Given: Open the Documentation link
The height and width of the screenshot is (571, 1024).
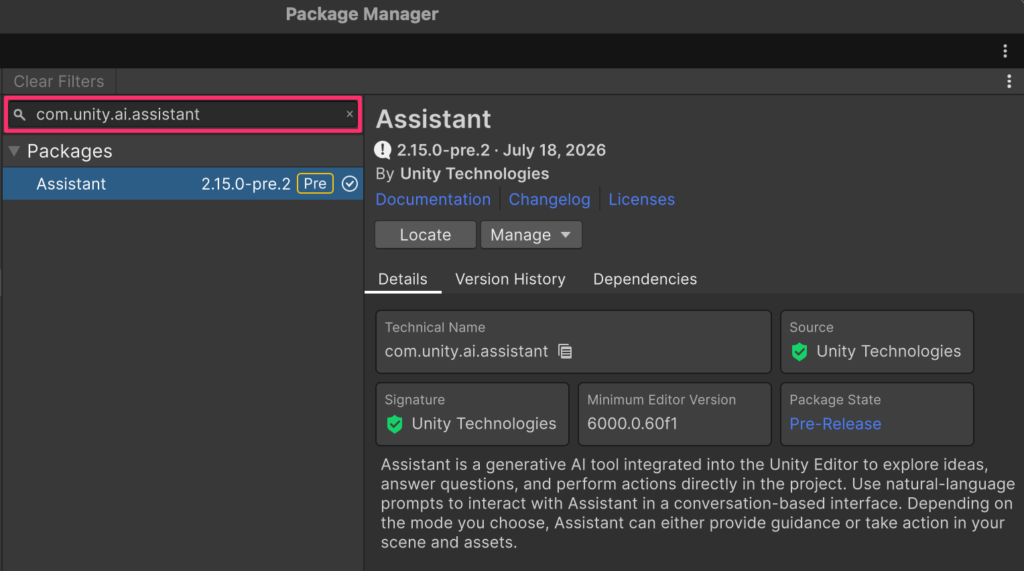Looking at the screenshot, I should [x=433, y=199].
